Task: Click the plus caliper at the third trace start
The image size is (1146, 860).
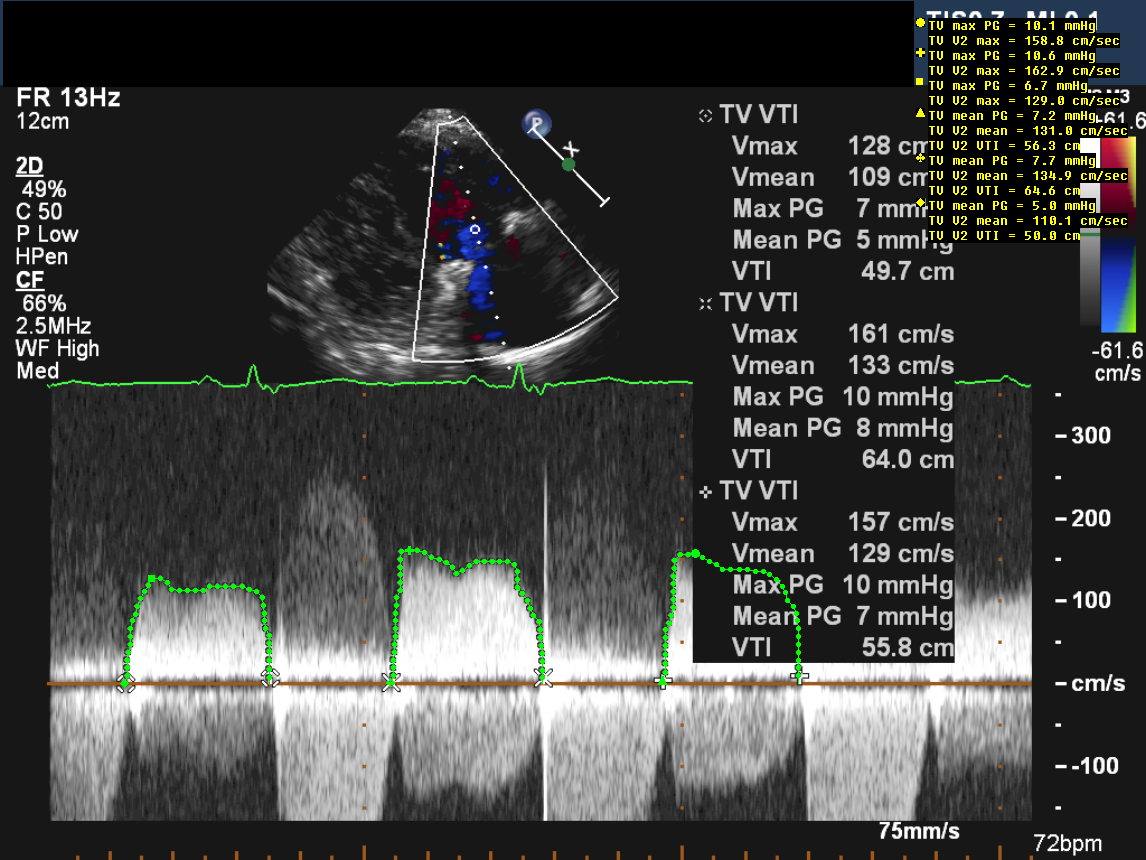Action: (x=662, y=681)
